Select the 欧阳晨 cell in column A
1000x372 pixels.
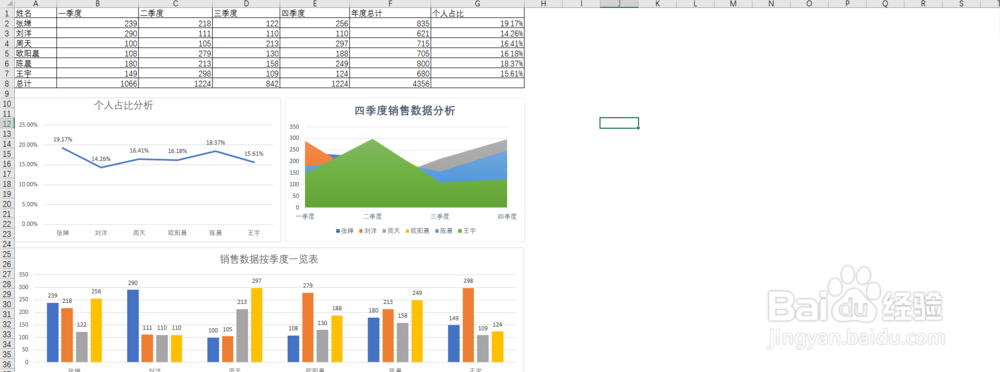pos(36,53)
